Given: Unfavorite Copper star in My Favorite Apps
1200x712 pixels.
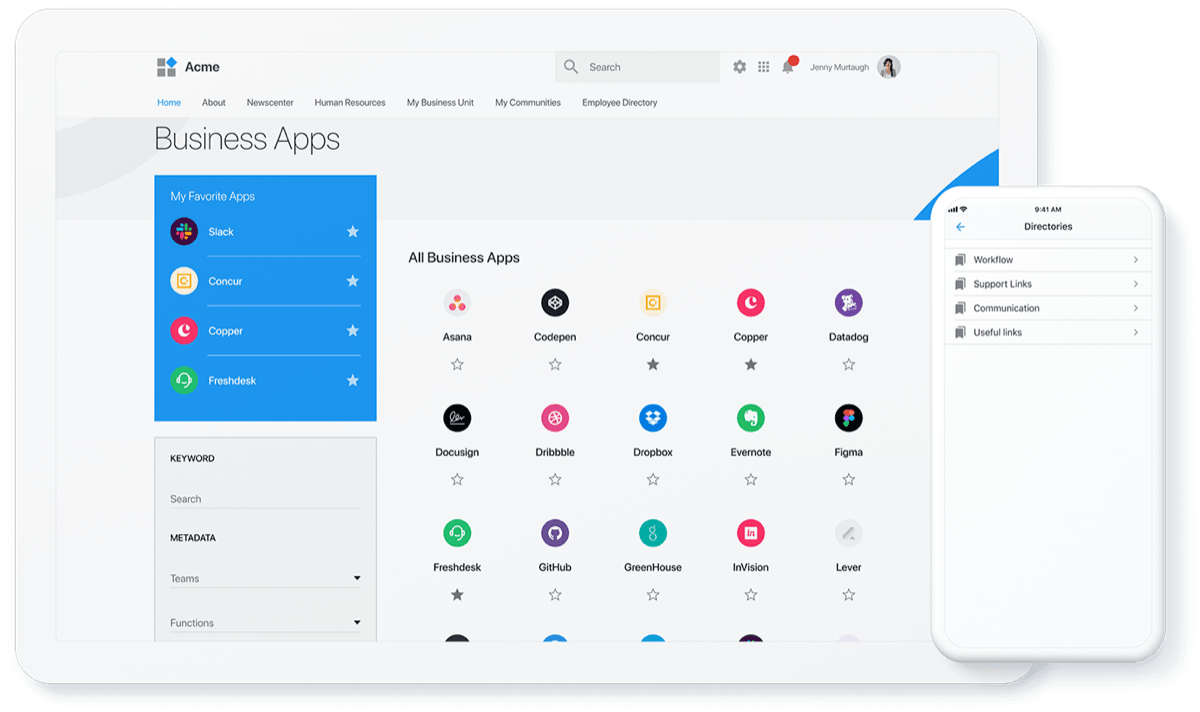Looking at the screenshot, I should 353,331.
